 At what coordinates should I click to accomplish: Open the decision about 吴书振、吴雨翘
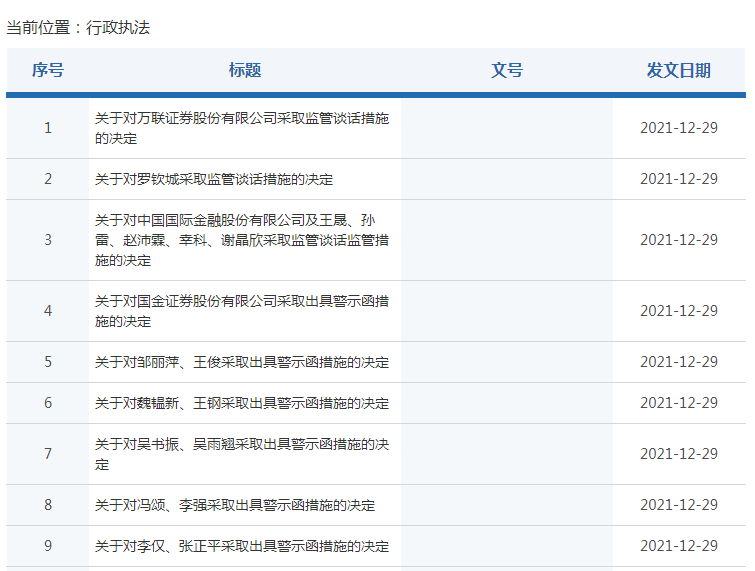241,454
